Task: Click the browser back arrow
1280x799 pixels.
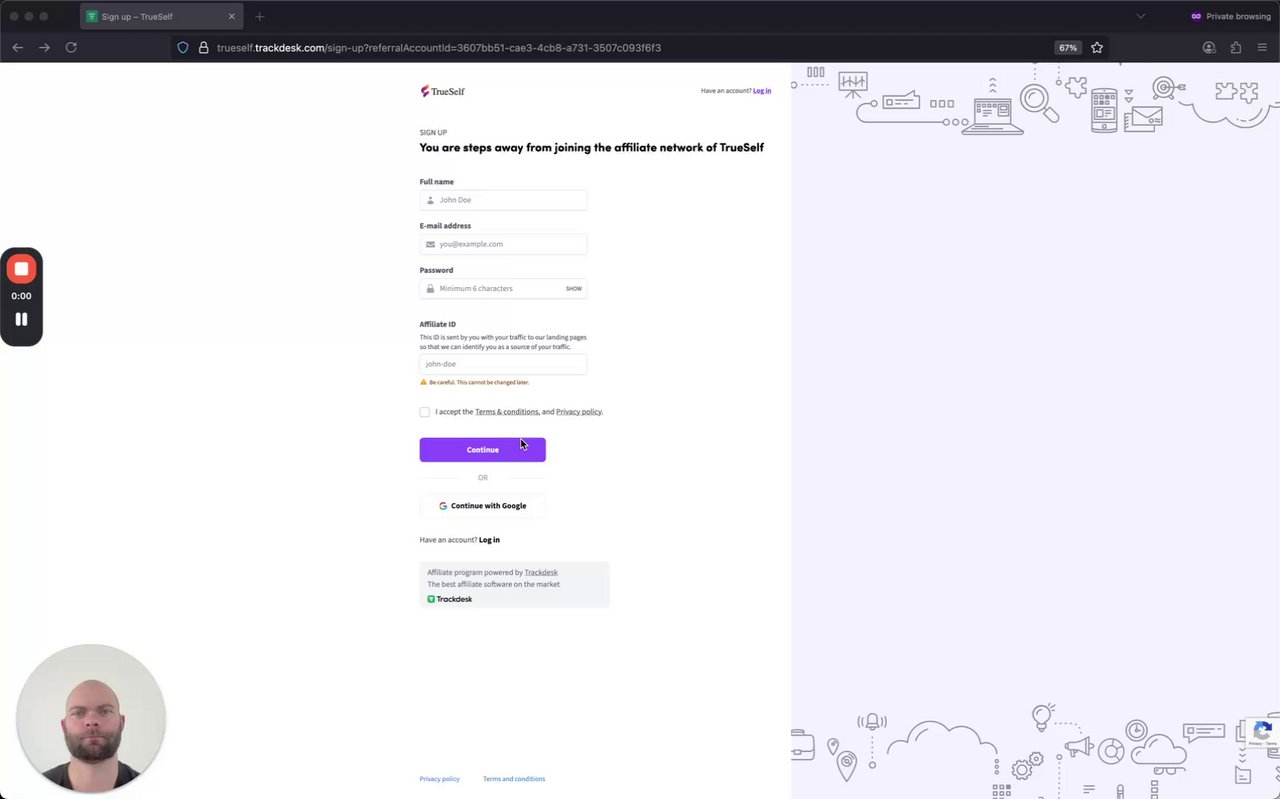Action: click(18, 47)
